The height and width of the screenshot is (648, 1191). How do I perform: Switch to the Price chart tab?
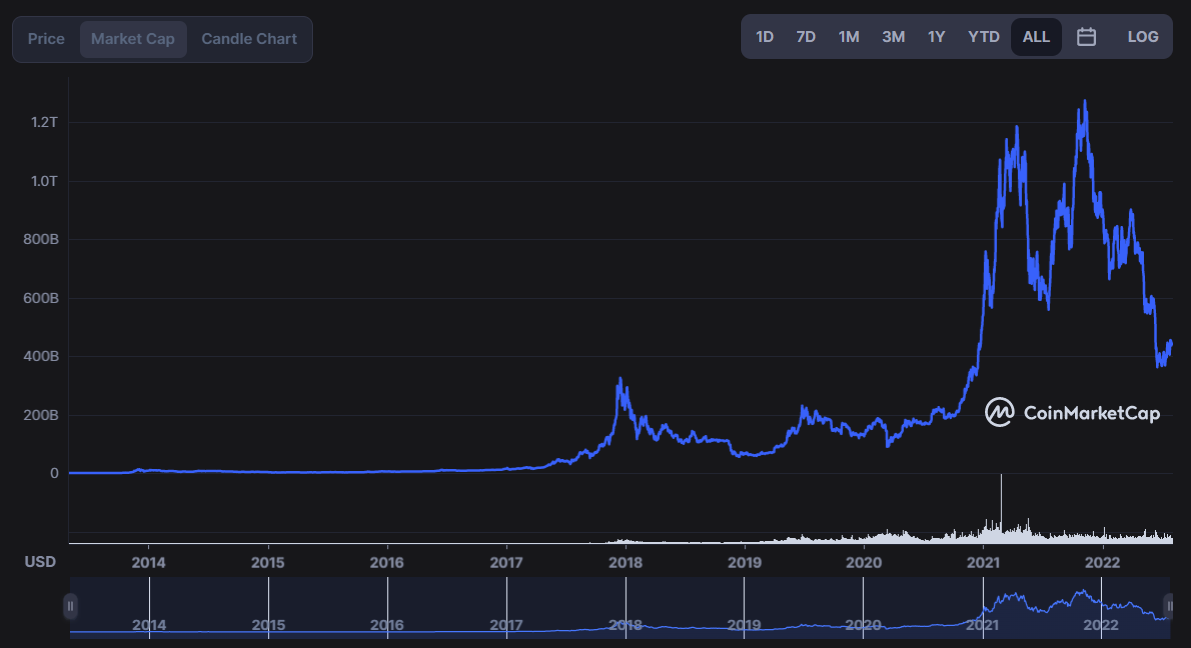coord(46,39)
